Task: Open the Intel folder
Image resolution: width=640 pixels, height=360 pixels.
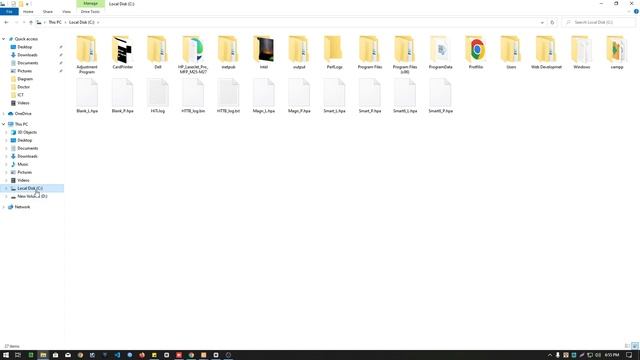Action: tap(264, 52)
